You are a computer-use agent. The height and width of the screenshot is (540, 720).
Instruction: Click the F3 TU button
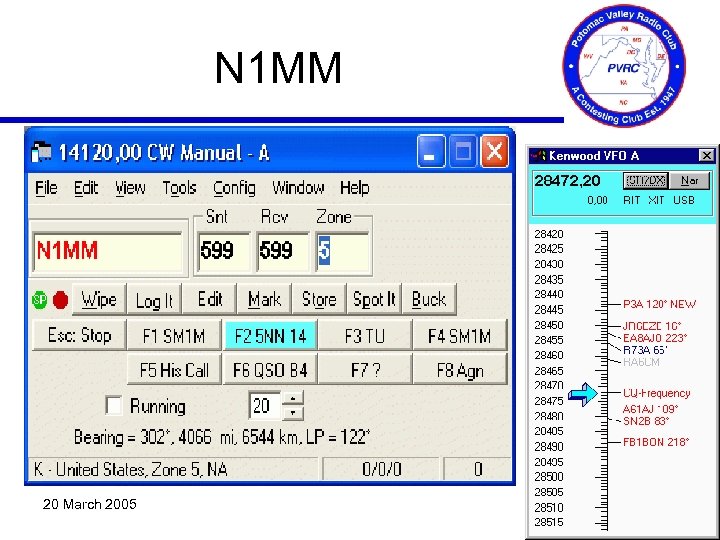365,336
